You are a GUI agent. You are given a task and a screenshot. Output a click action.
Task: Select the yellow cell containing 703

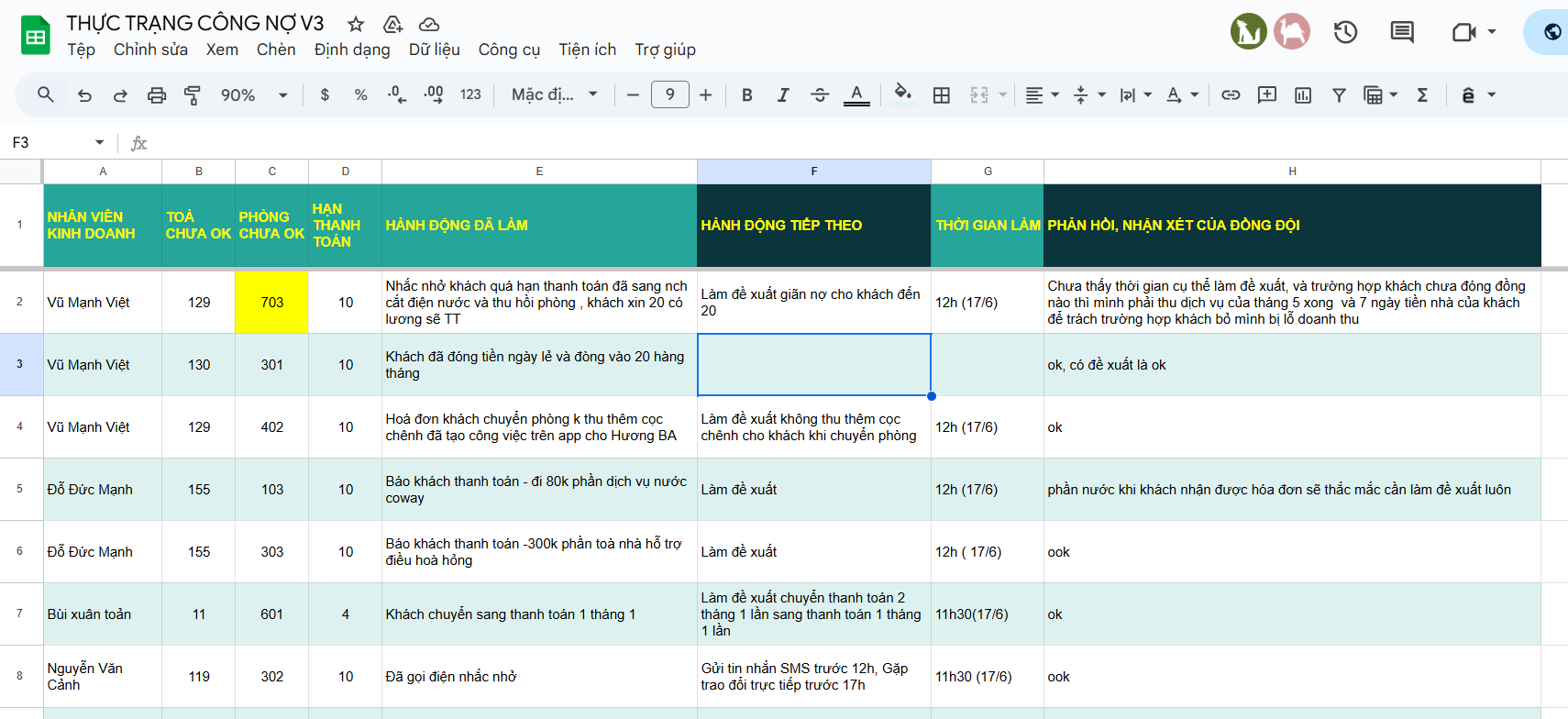[271, 302]
